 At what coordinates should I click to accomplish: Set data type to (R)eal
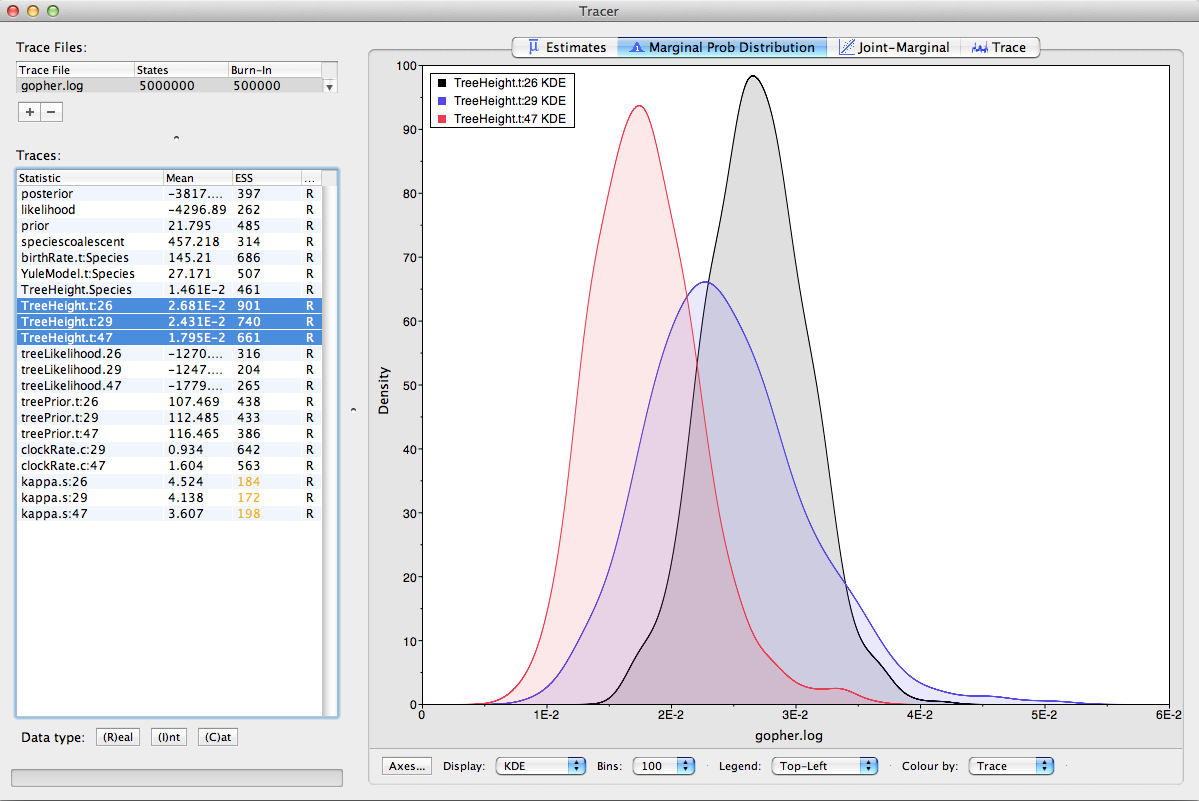(117, 738)
